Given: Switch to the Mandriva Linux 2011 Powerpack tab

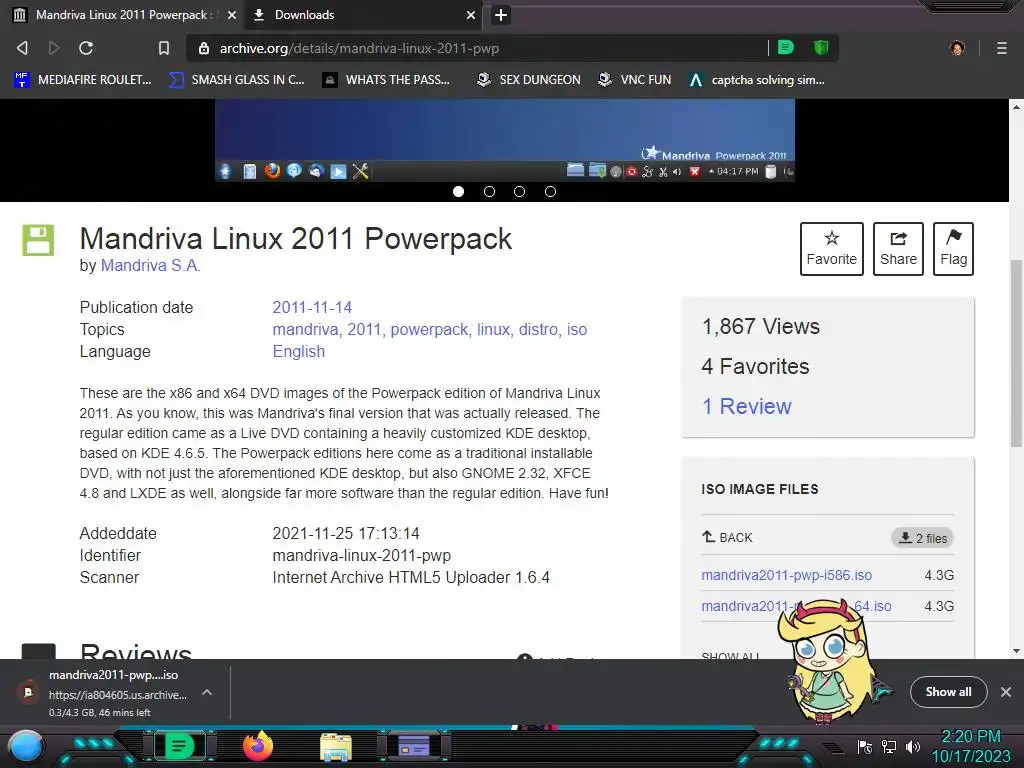Looking at the screenshot, I should 123,15.
